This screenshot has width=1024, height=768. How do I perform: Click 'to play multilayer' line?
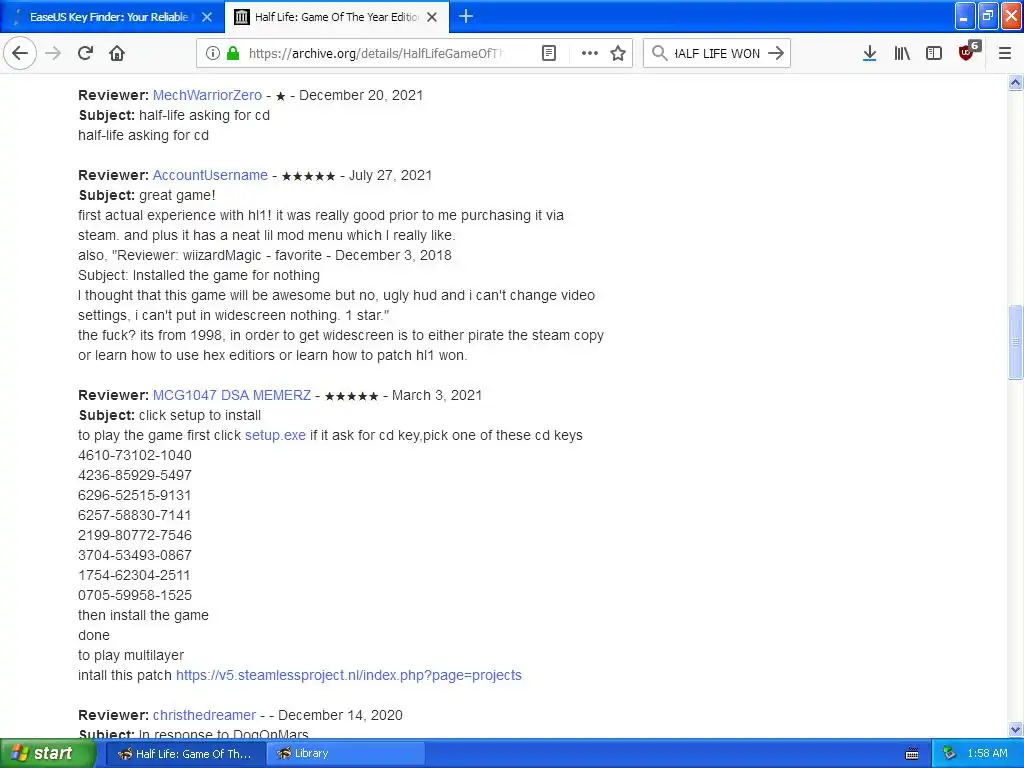131,655
